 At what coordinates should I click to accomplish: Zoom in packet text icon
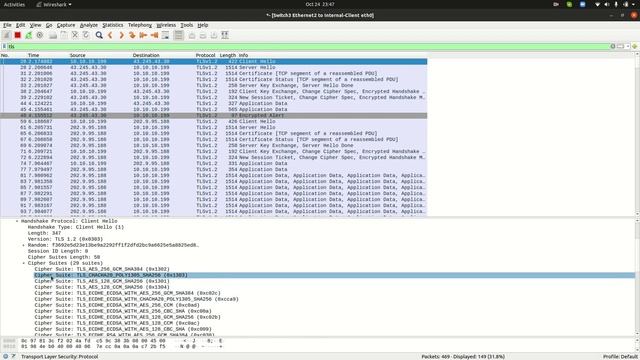click(x=192, y=36)
